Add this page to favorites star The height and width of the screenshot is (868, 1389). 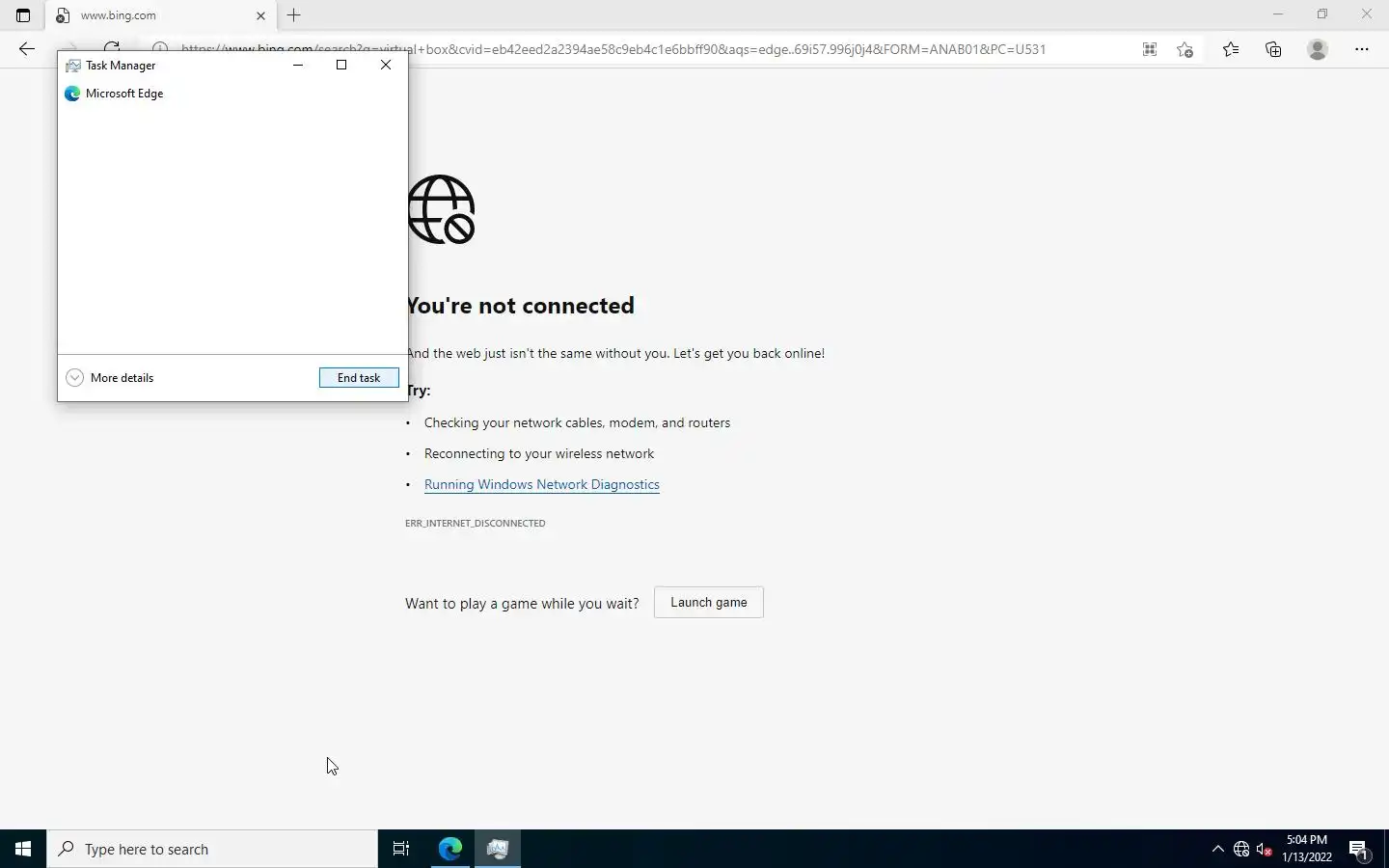[1185, 49]
